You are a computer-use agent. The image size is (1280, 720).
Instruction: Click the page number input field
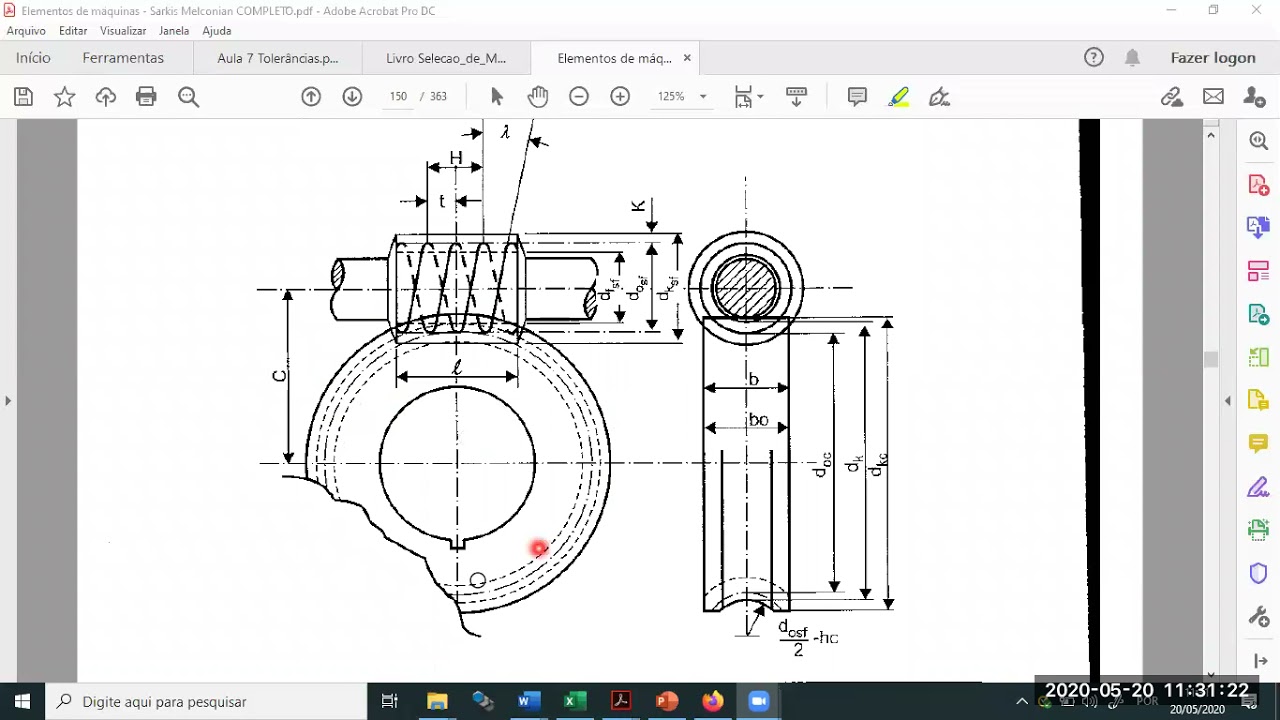398,97
